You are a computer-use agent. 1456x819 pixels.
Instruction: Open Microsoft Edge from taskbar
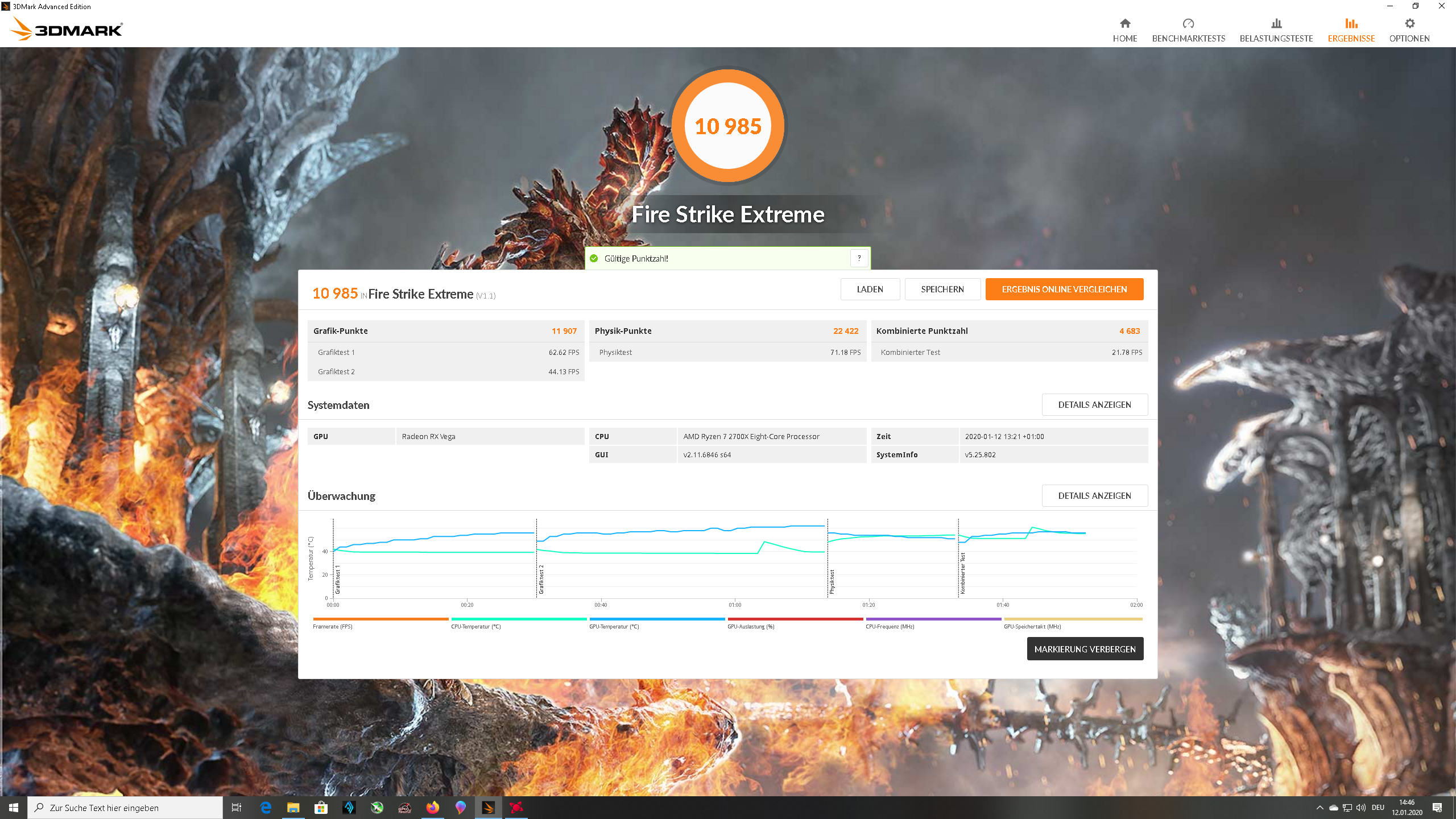pos(266,808)
